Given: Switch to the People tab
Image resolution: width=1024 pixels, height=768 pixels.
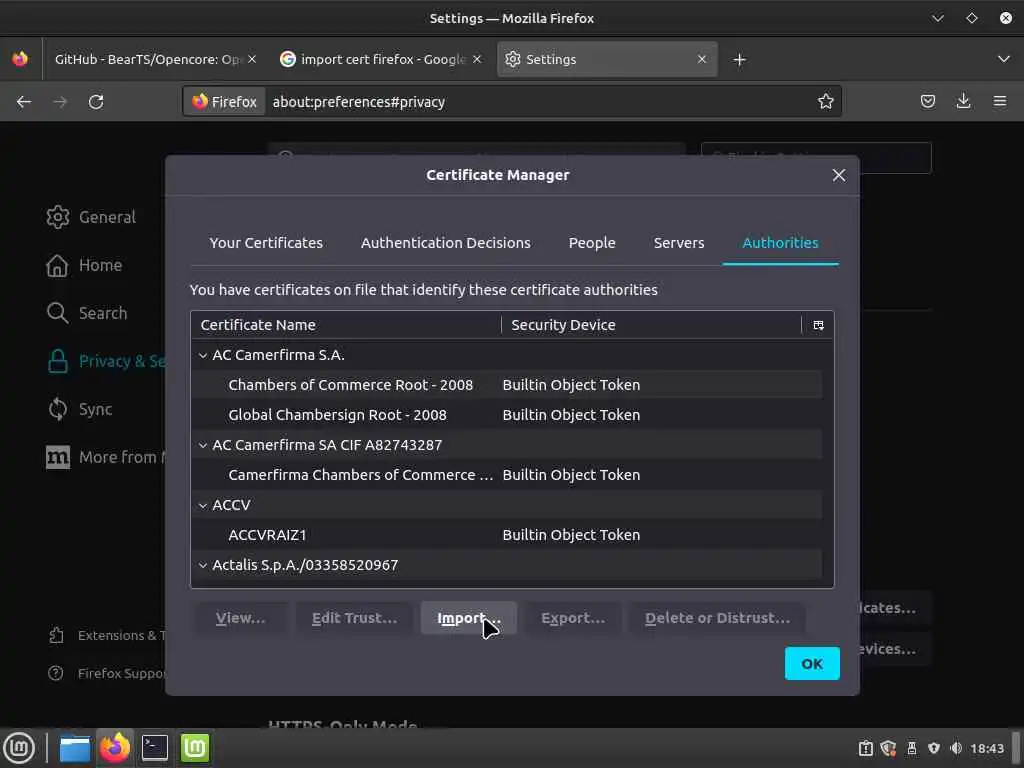Looking at the screenshot, I should click(592, 243).
